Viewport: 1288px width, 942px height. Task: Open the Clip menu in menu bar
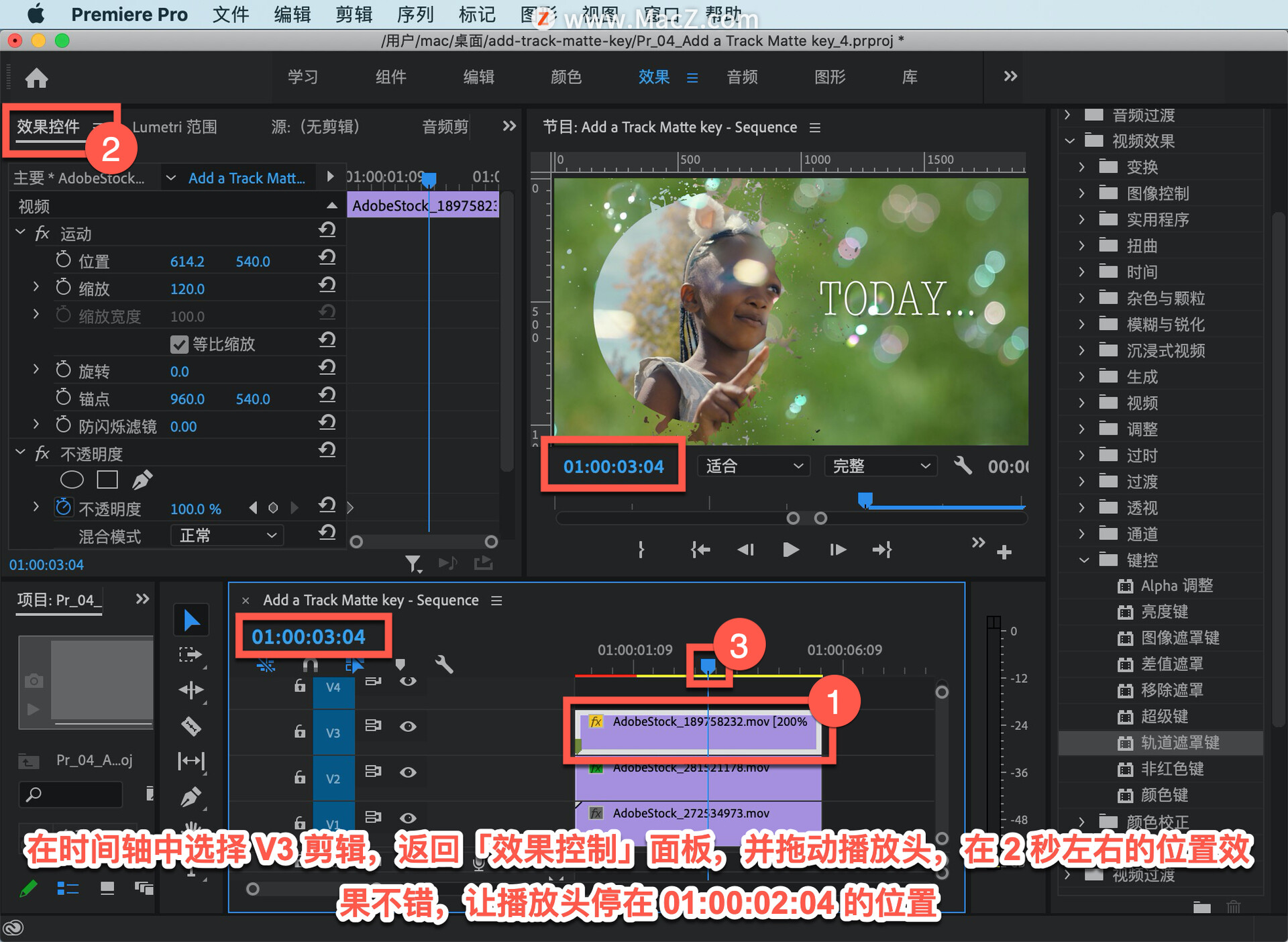tap(354, 14)
